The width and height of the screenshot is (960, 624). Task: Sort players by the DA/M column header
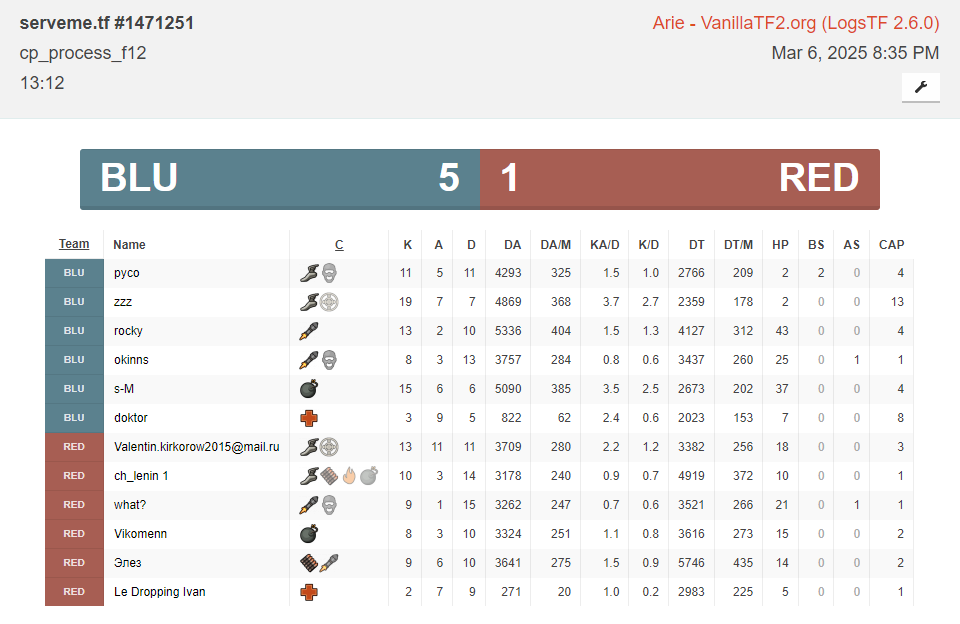point(555,245)
